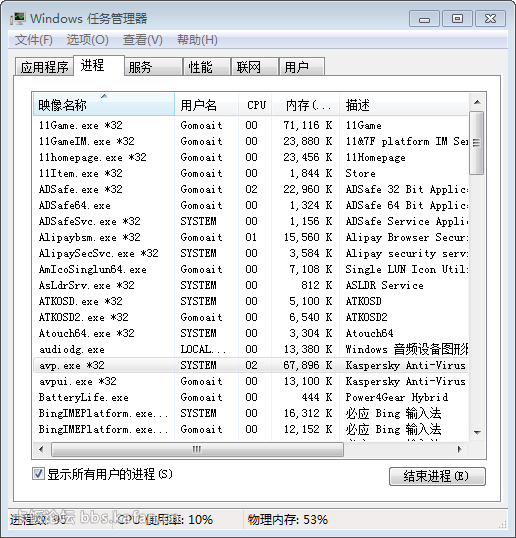Select process BatteryLife.exe
516x538 pixels.
click(250, 397)
